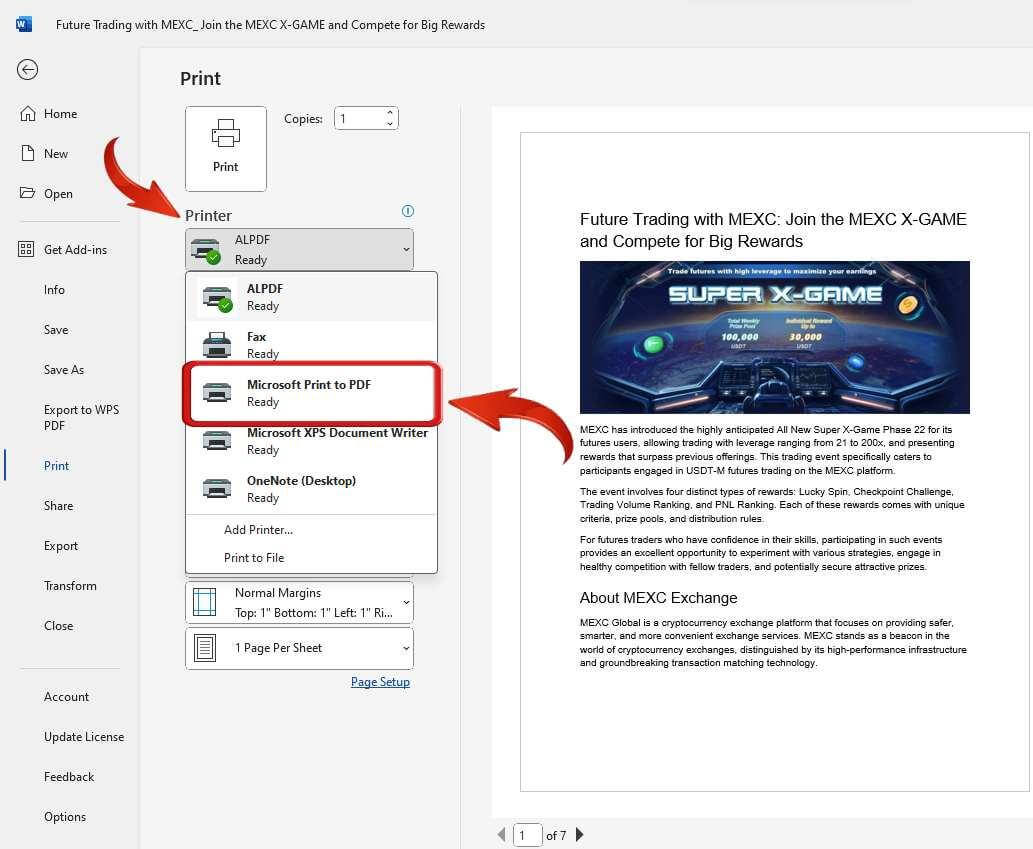Go to the previous preview page arrow

point(502,835)
